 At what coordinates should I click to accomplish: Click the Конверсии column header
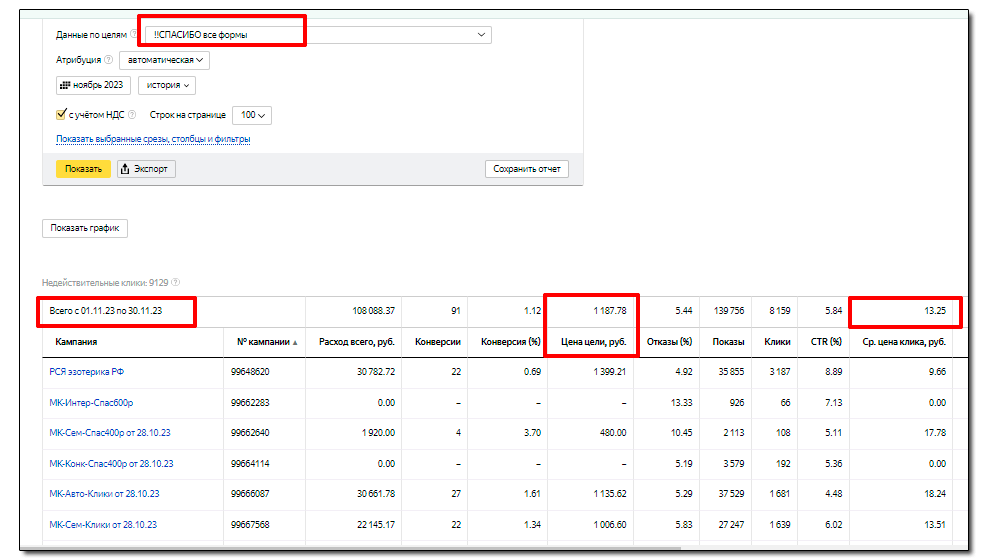[x=437, y=342]
